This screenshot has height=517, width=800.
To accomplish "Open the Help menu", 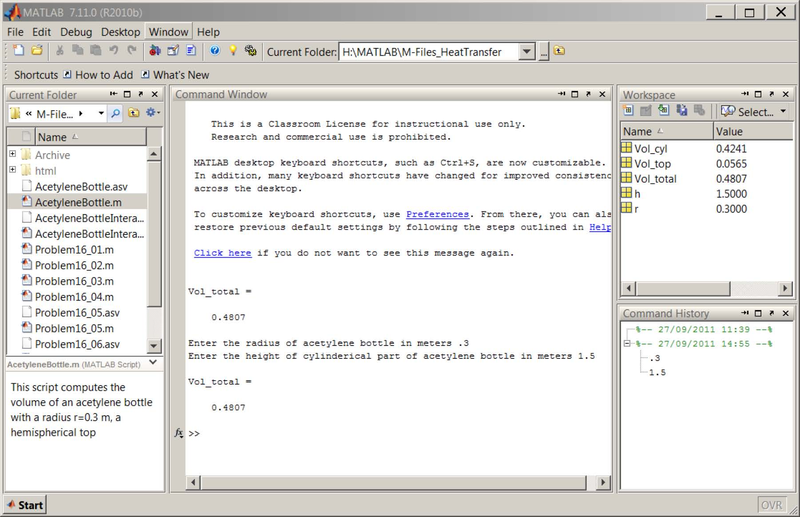I will (208, 32).
